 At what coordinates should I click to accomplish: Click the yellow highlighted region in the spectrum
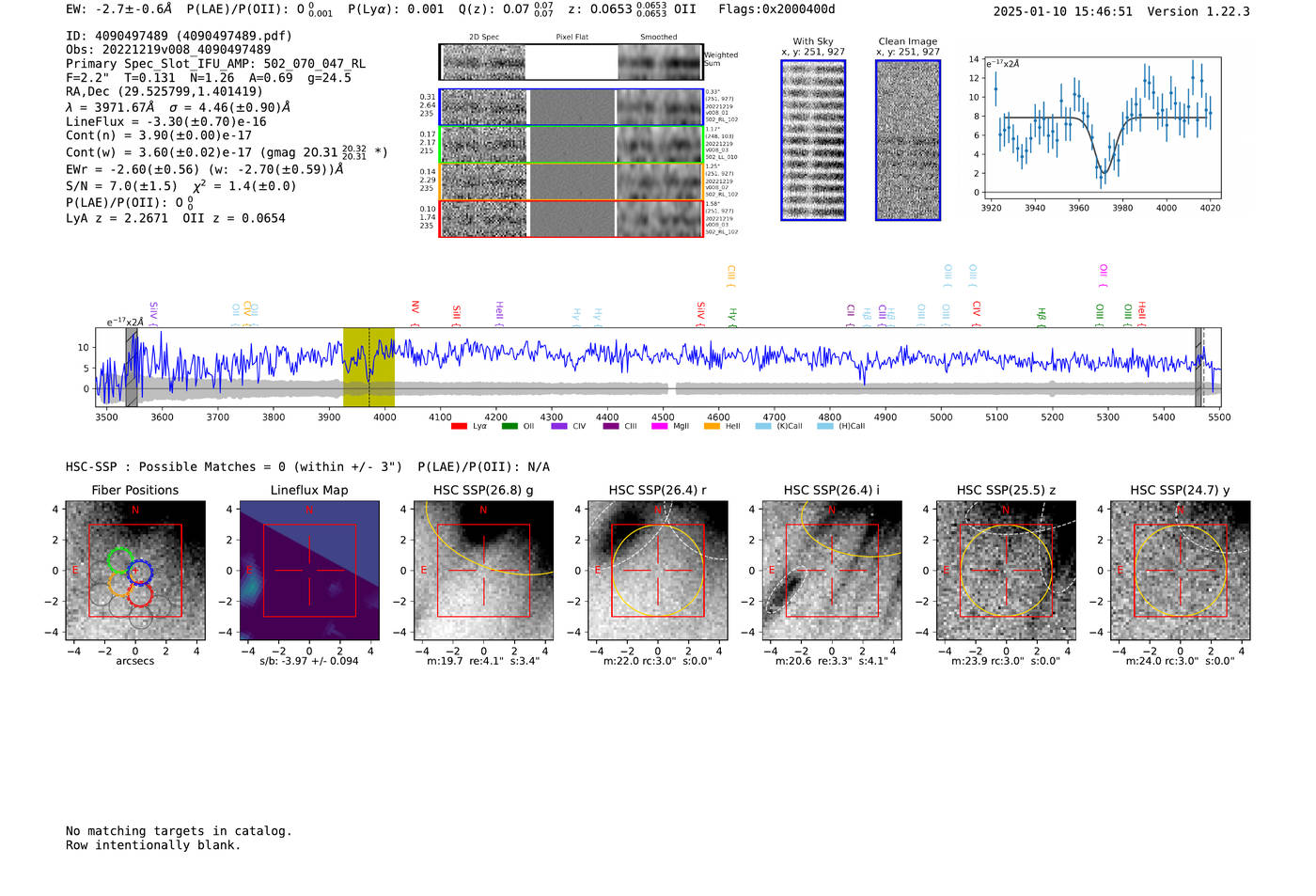click(368, 368)
